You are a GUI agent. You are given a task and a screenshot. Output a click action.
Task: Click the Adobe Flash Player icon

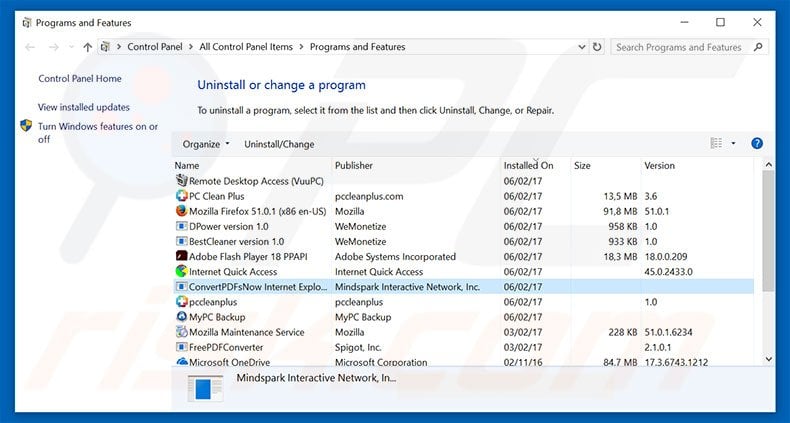pos(181,256)
